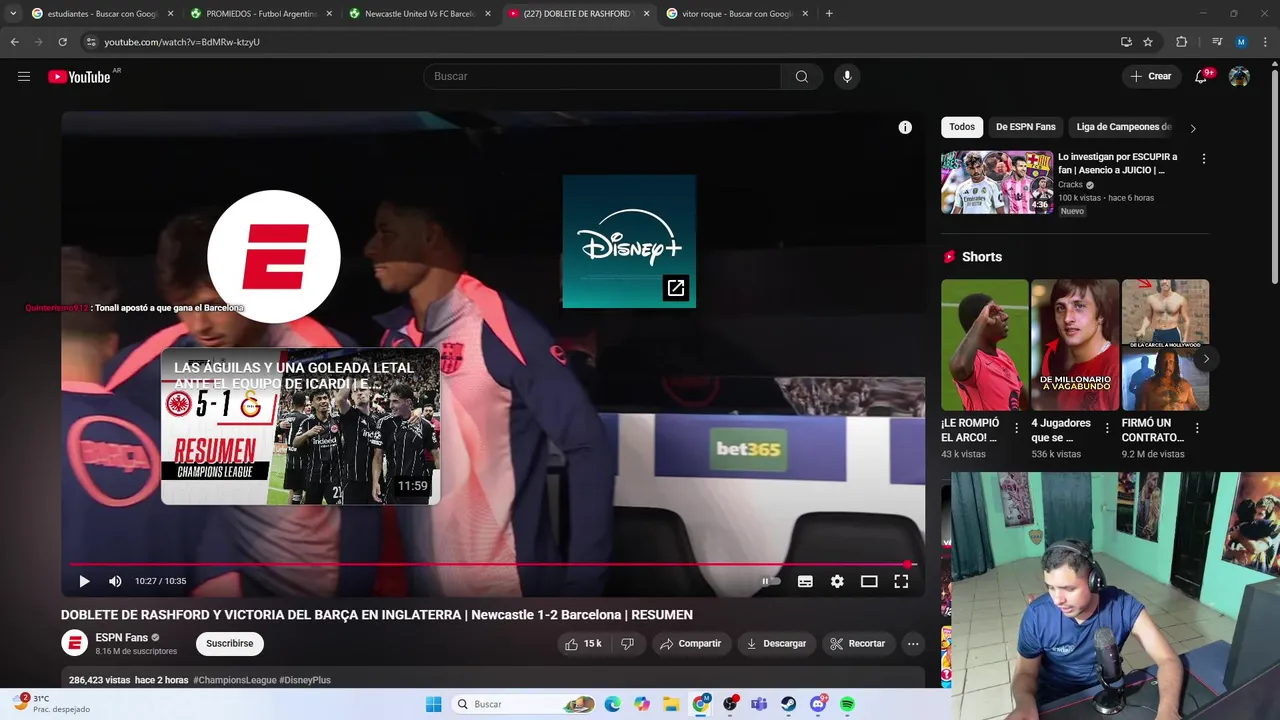Open the ESCUPIR a fan video thumbnail
This screenshot has height=720, width=1280.
click(997, 182)
